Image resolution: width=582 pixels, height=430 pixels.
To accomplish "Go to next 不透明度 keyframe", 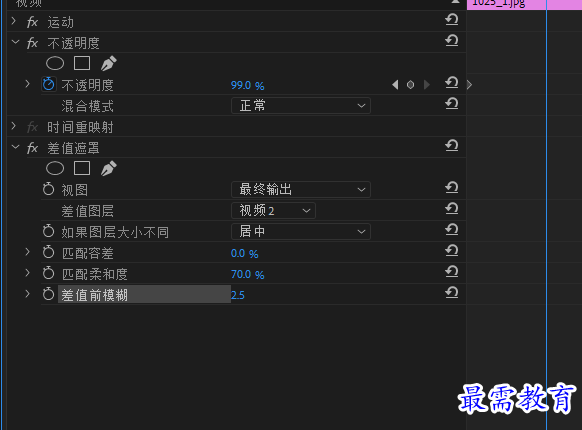I will 426,85.
